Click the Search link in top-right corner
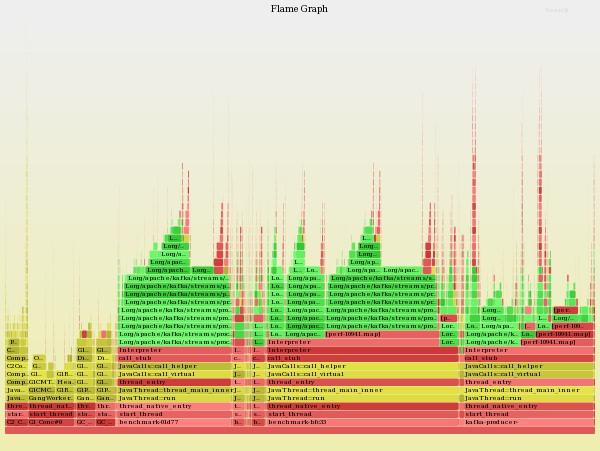Screen dimensions: 600x451 click(x=557, y=10)
